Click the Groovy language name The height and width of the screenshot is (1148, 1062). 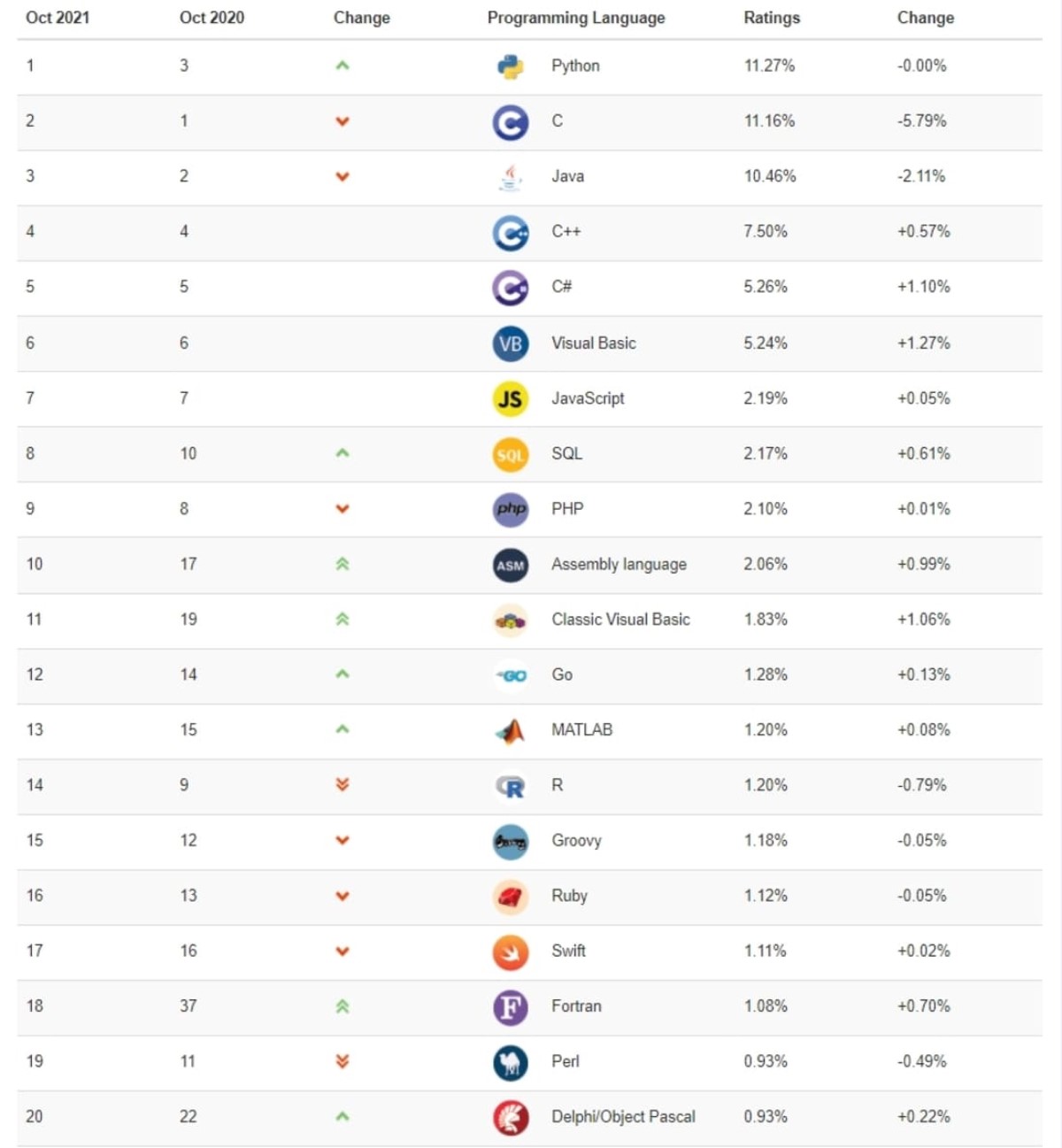[x=576, y=841]
